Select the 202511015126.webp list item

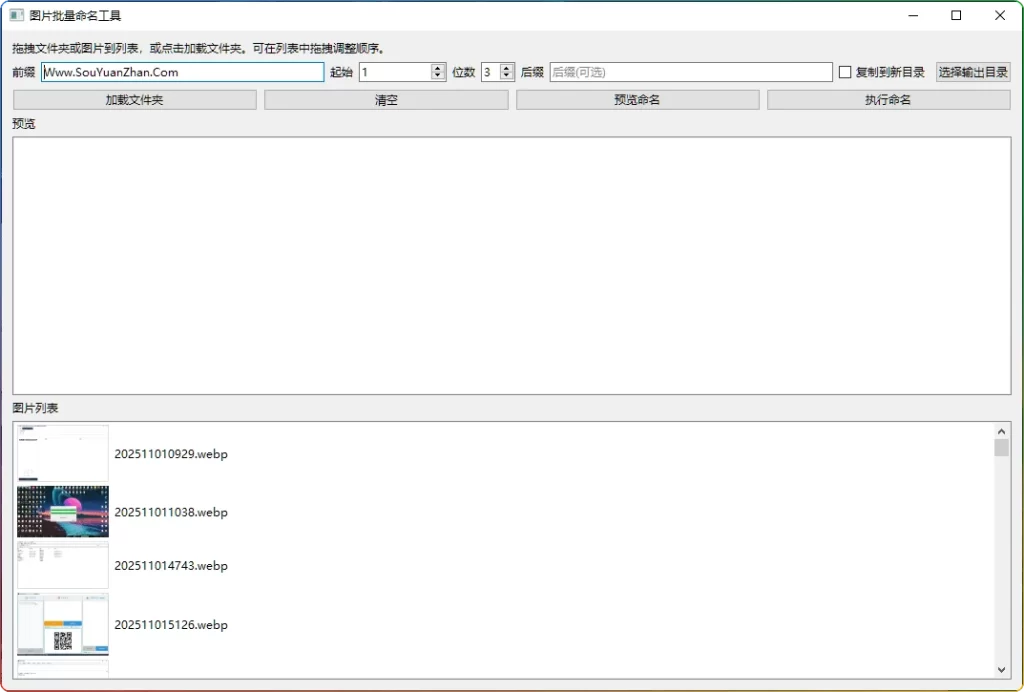[x=171, y=625]
